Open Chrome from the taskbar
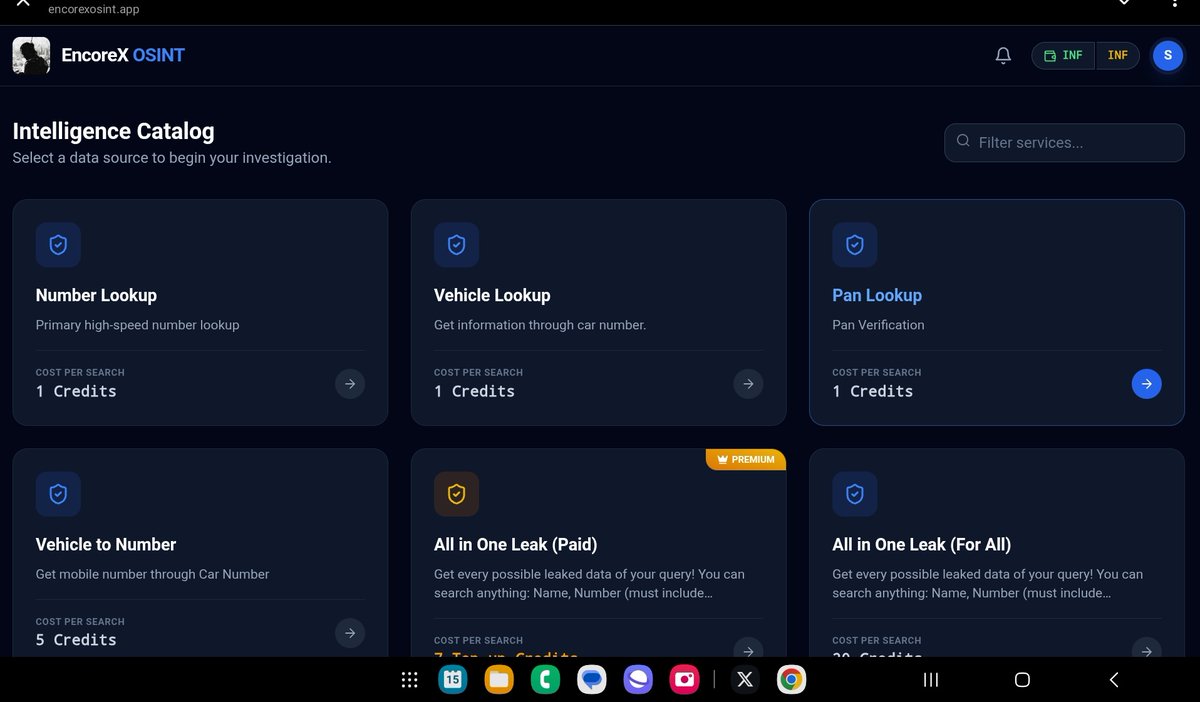1200x702 pixels. tap(791, 680)
